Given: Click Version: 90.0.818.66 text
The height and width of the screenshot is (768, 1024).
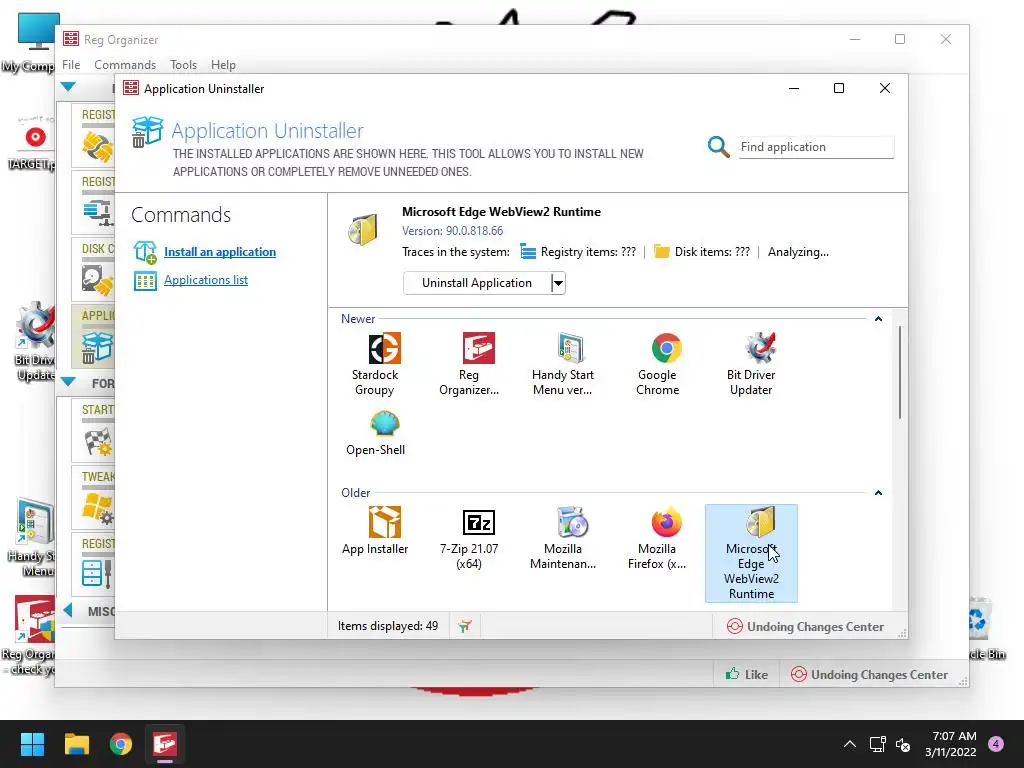Looking at the screenshot, I should [x=453, y=231].
